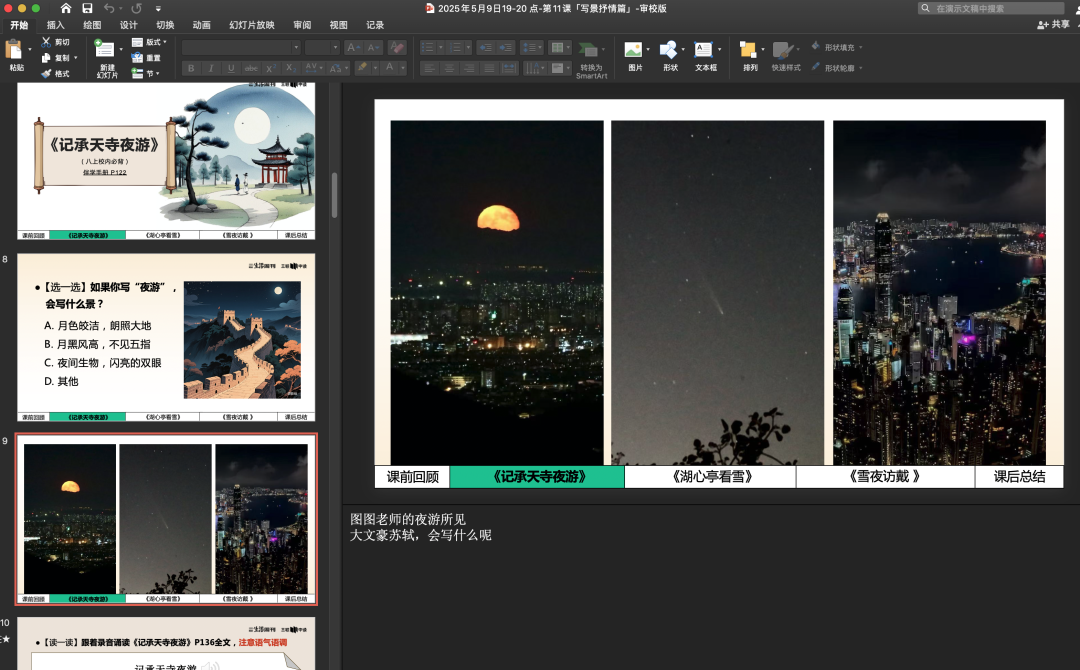Image resolution: width=1080 pixels, height=670 pixels.
Task: Open the 设计 (Design) tab
Action: pyautogui.click(x=128, y=25)
